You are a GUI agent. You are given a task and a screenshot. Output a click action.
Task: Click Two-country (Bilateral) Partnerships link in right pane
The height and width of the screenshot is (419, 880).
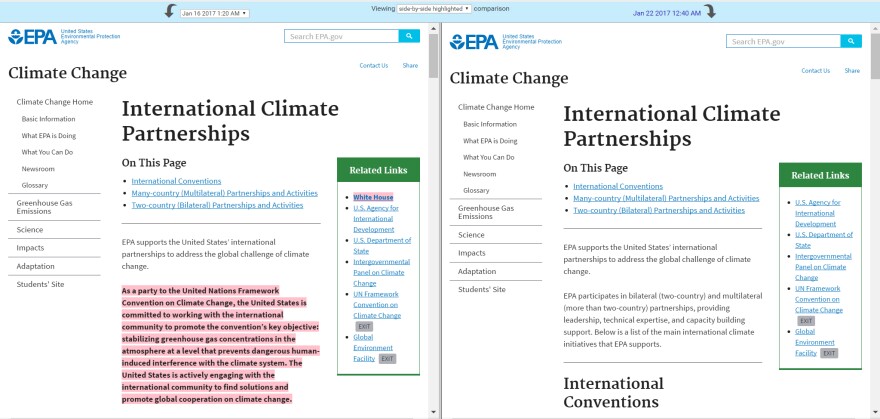click(659, 210)
